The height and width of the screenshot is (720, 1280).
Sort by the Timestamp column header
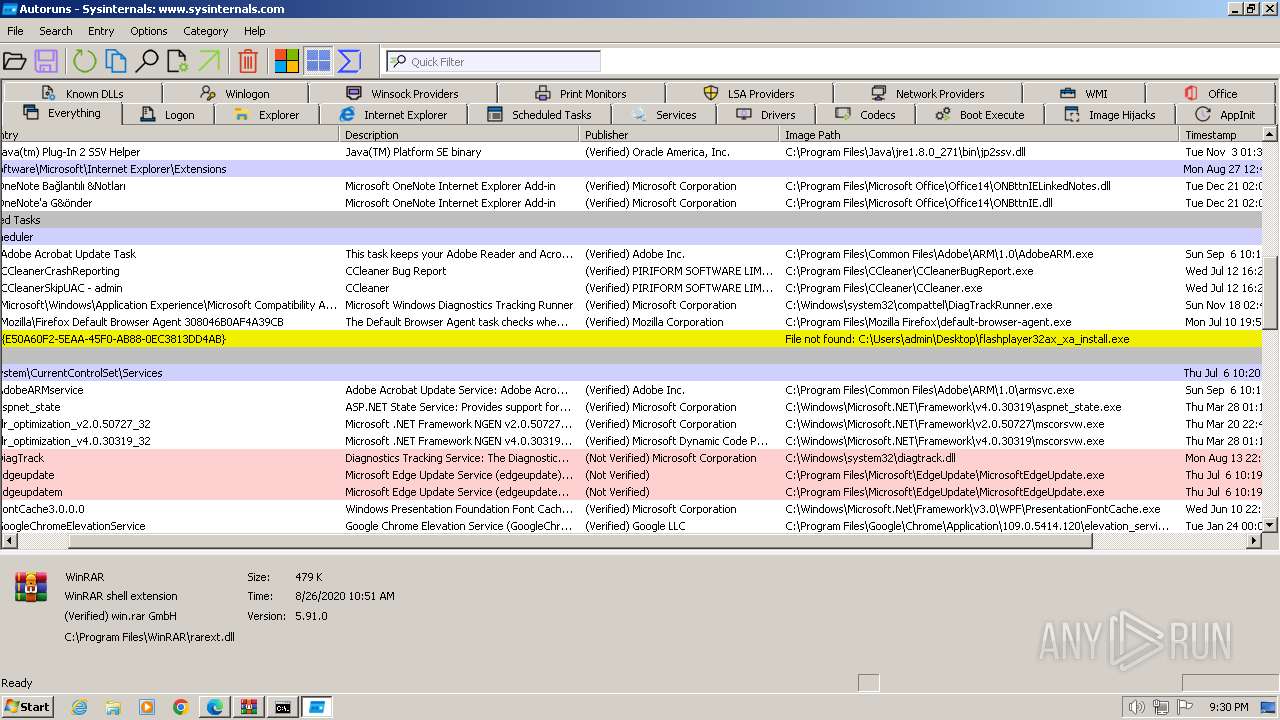[1221, 134]
